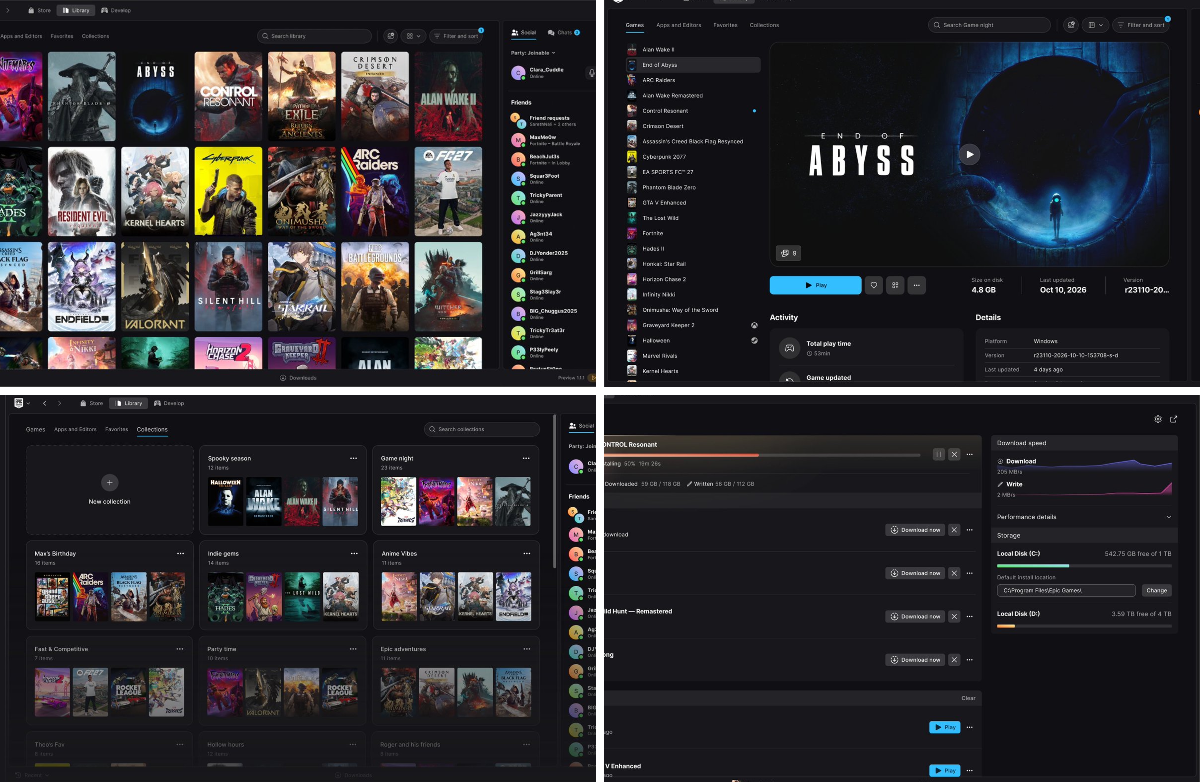Open the CONTROL Resonant download three-dot menu
This screenshot has height=783, width=1200.
(969, 454)
